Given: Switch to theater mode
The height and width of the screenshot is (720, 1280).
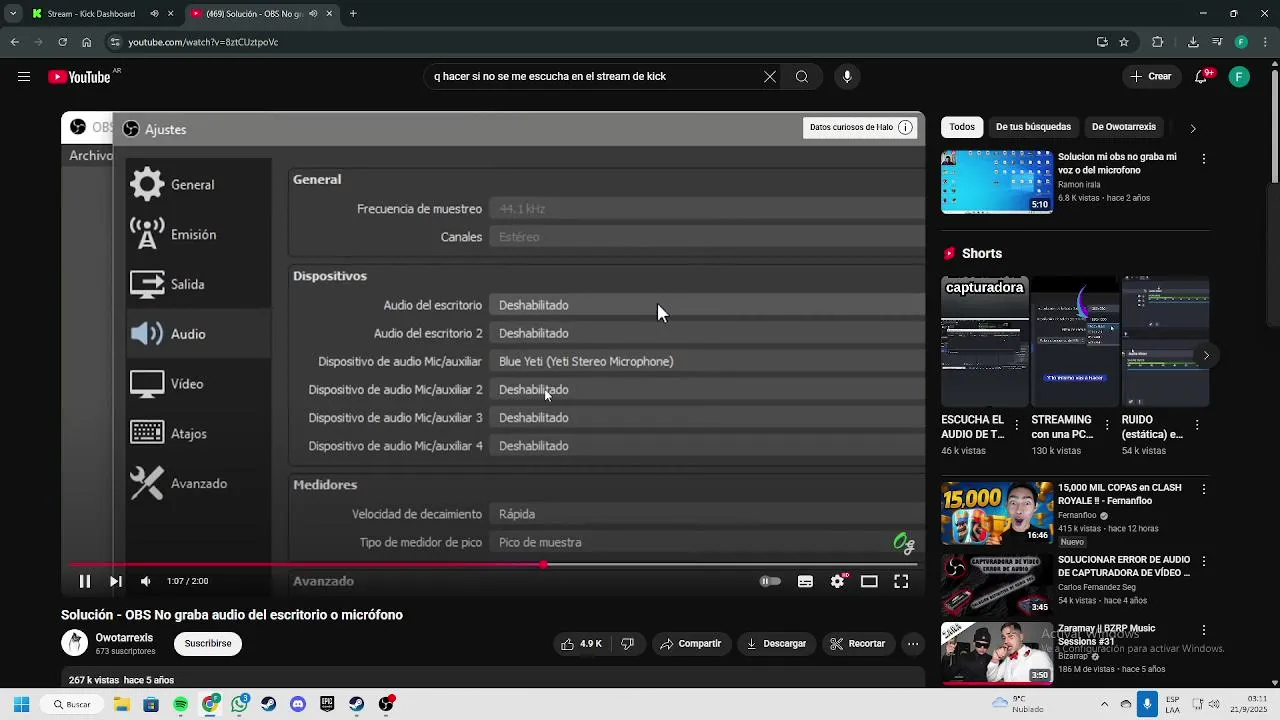Looking at the screenshot, I should (x=869, y=581).
